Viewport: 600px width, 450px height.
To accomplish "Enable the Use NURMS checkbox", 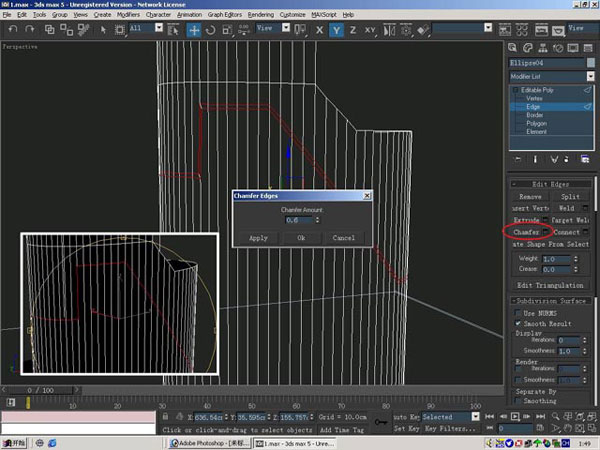I will coord(517,314).
